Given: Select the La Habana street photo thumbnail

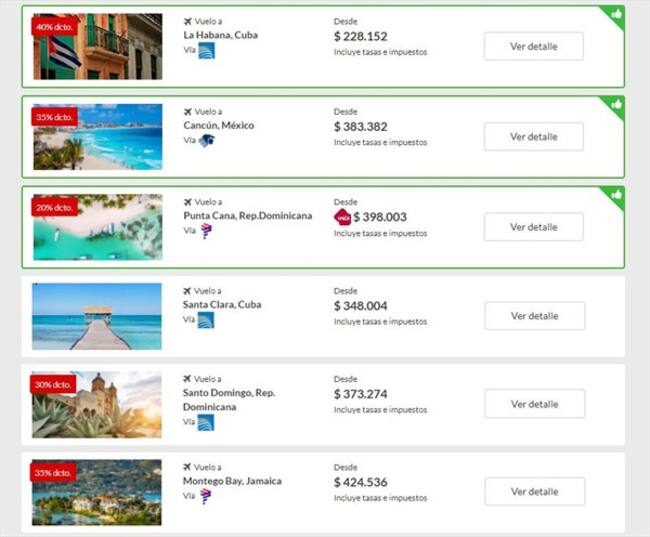Looking at the screenshot, I should tap(97, 46).
